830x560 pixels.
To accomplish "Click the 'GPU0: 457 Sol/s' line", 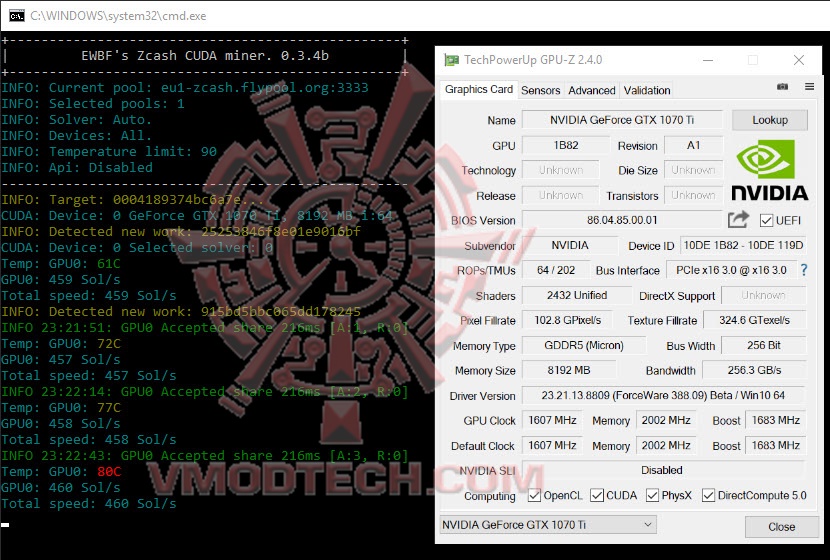I will [x=61, y=360].
